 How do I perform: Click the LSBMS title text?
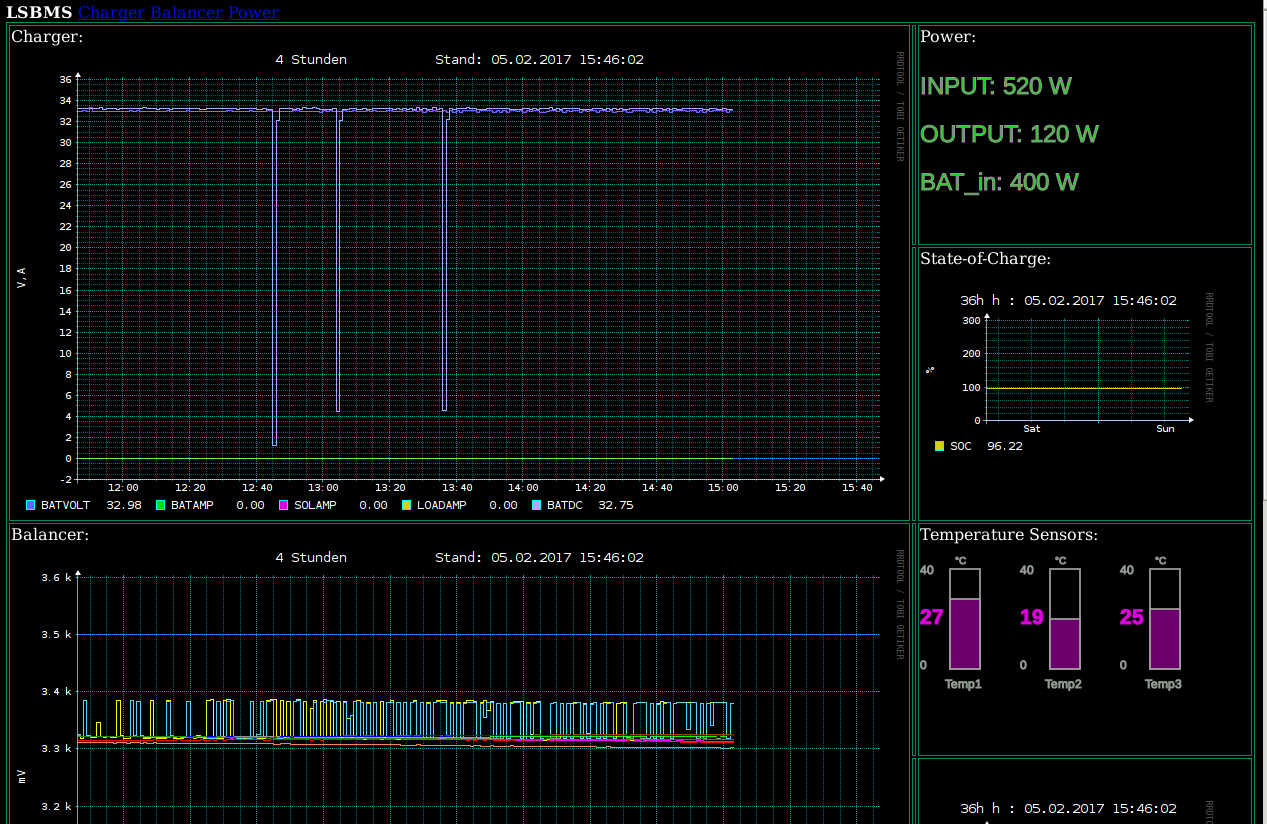pos(39,13)
